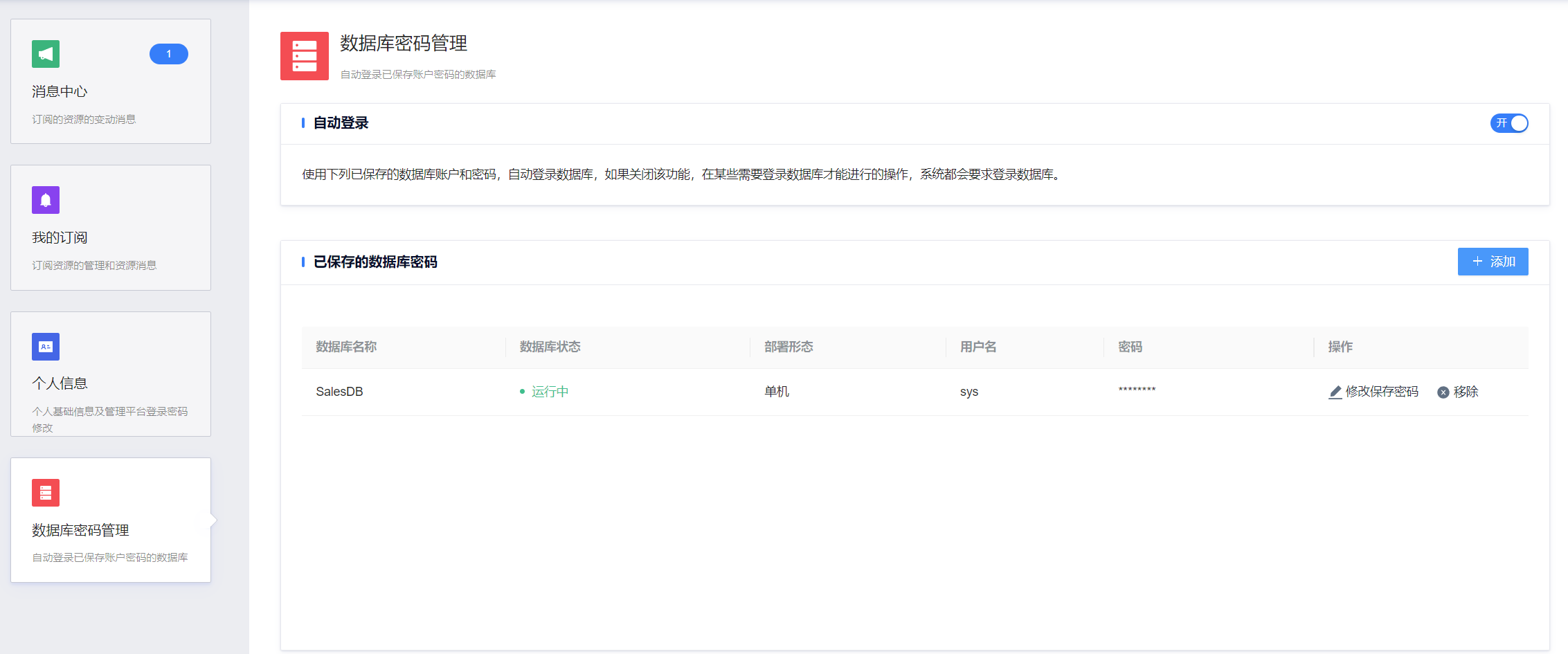The width and height of the screenshot is (1568, 654).
Task: Click the 我的订阅 purple bell icon
Action: pyautogui.click(x=45, y=200)
